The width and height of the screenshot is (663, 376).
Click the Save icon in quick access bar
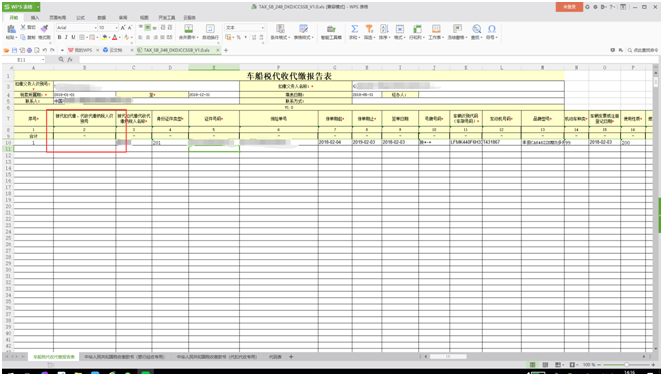coord(14,50)
